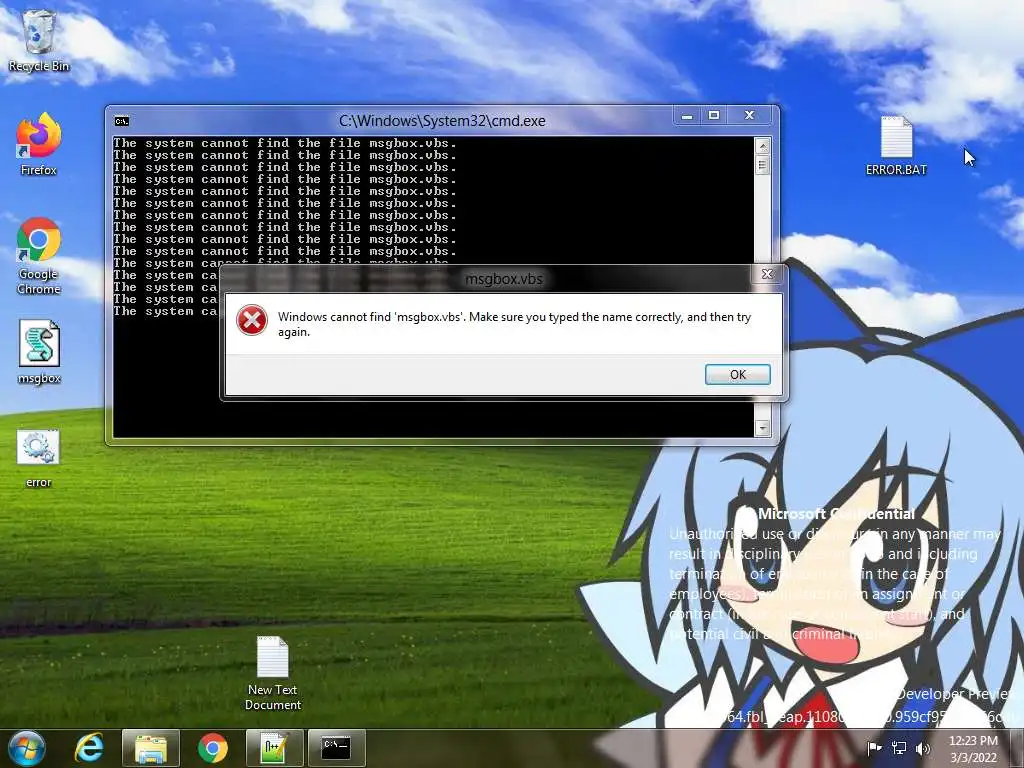The image size is (1024, 768).
Task: Select the Google Chrome desktop shortcut
Action: [39, 256]
